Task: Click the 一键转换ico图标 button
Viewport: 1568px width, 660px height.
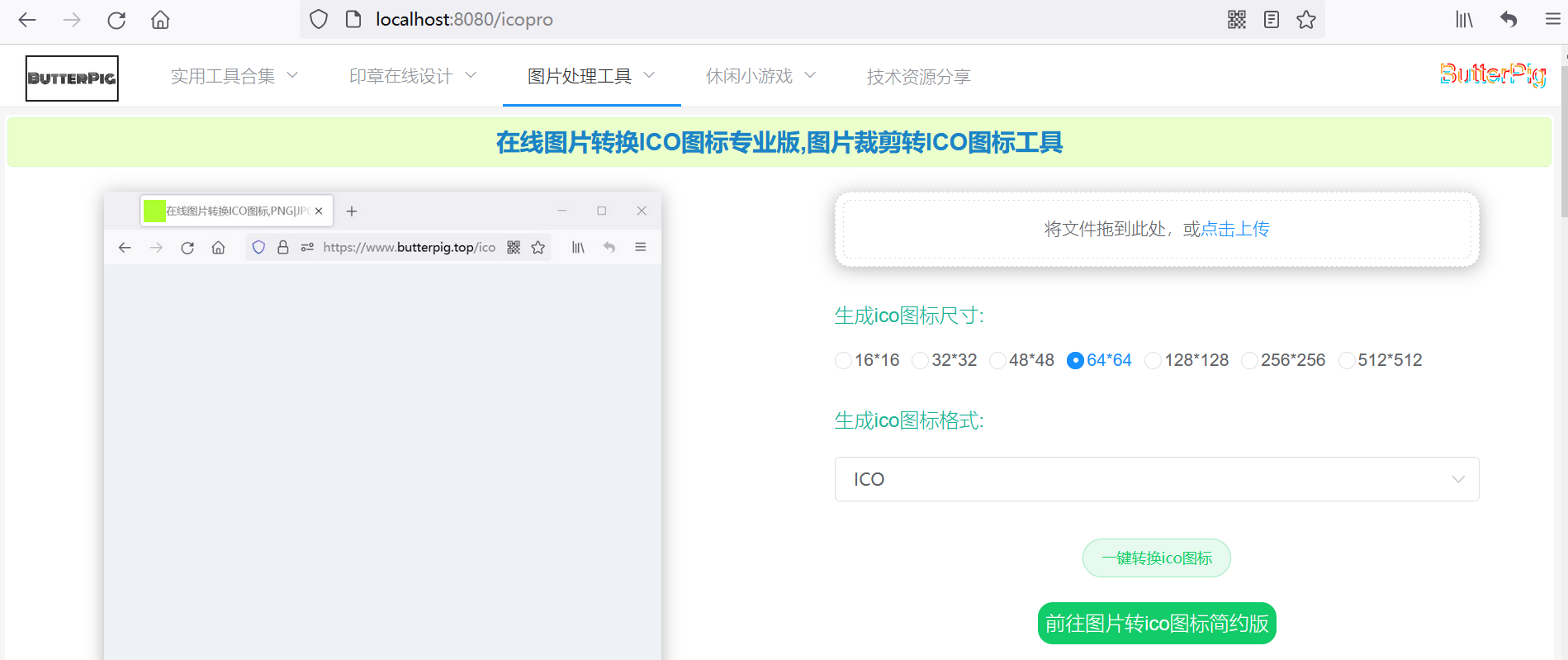Action: point(1156,558)
